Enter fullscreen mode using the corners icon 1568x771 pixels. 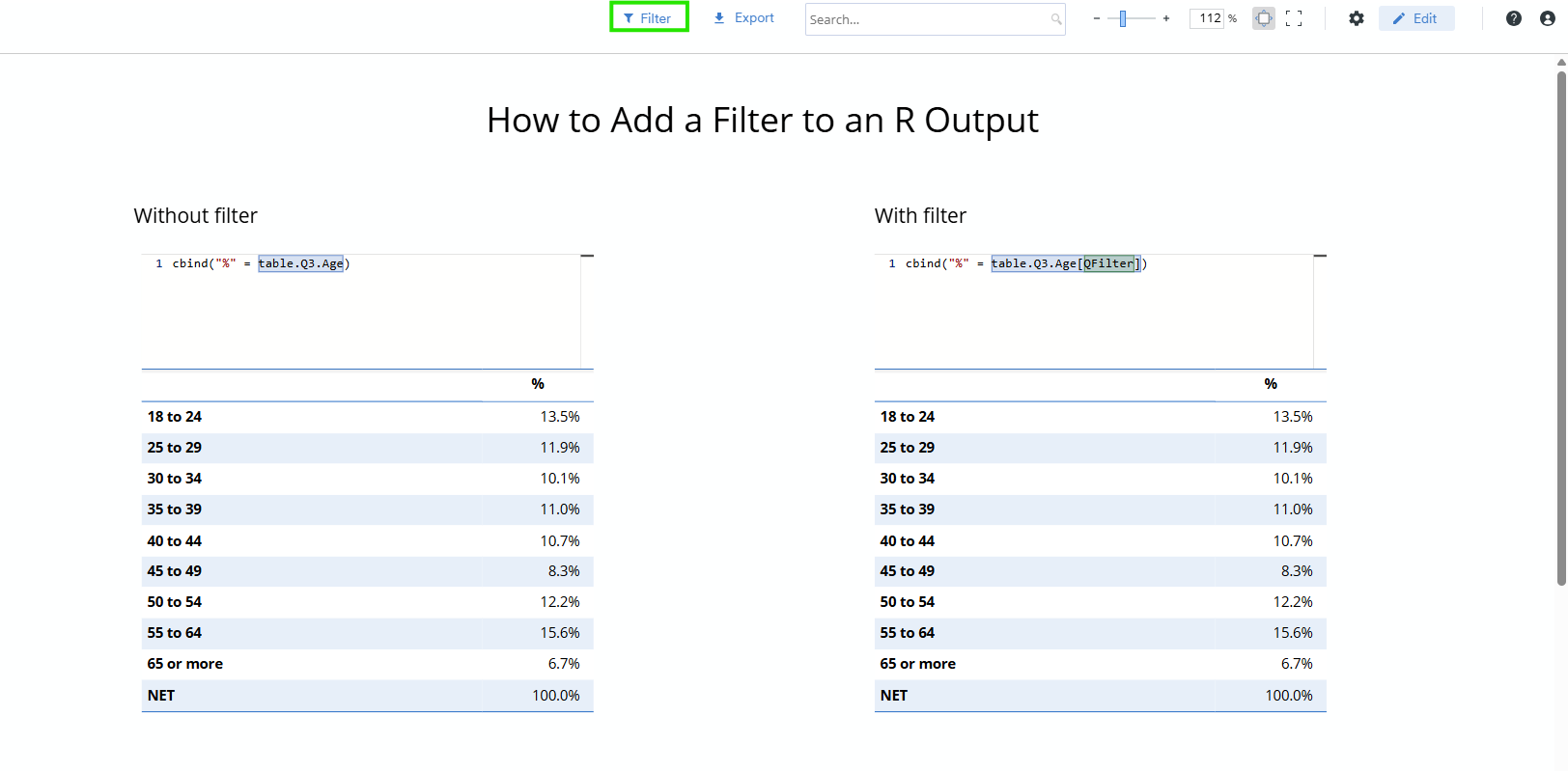click(x=1294, y=18)
